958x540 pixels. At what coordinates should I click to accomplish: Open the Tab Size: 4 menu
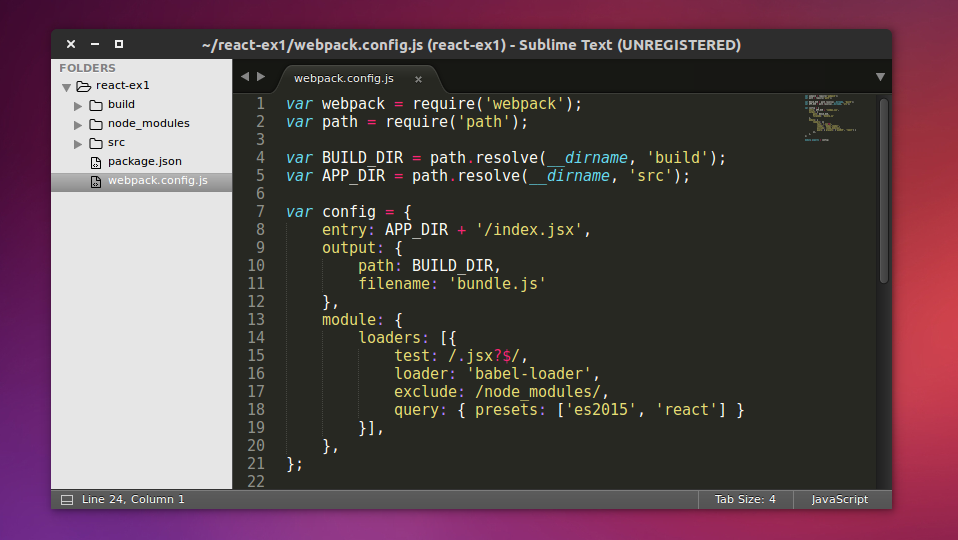point(745,499)
